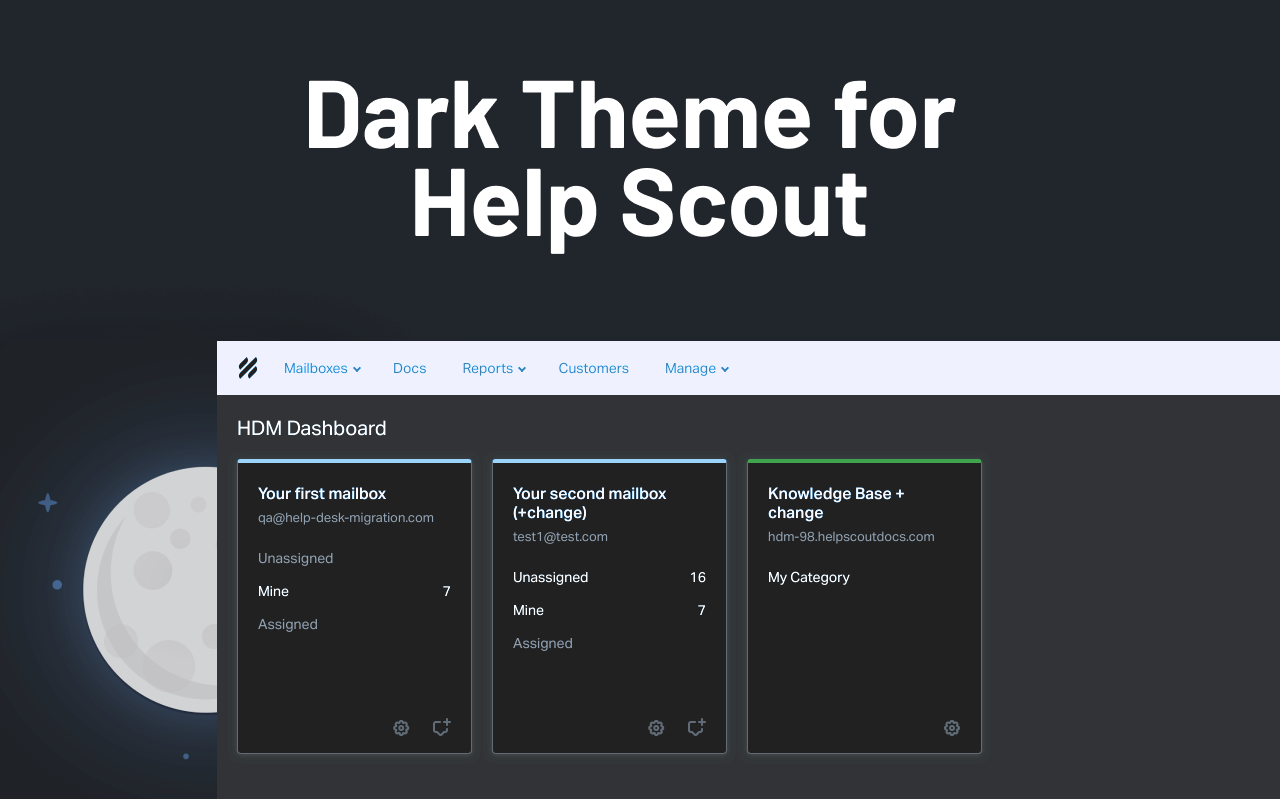Open the Mine folder showing 7 conversations
The height and width of the screenshot is (800, 1280).
[273, 591]
